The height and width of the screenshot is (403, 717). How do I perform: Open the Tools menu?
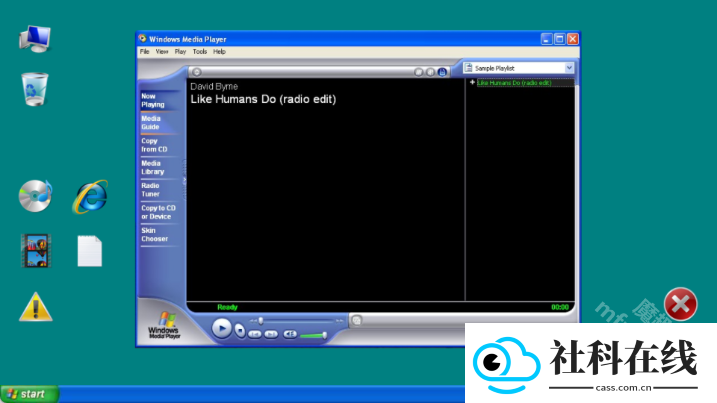click(200, 52)
